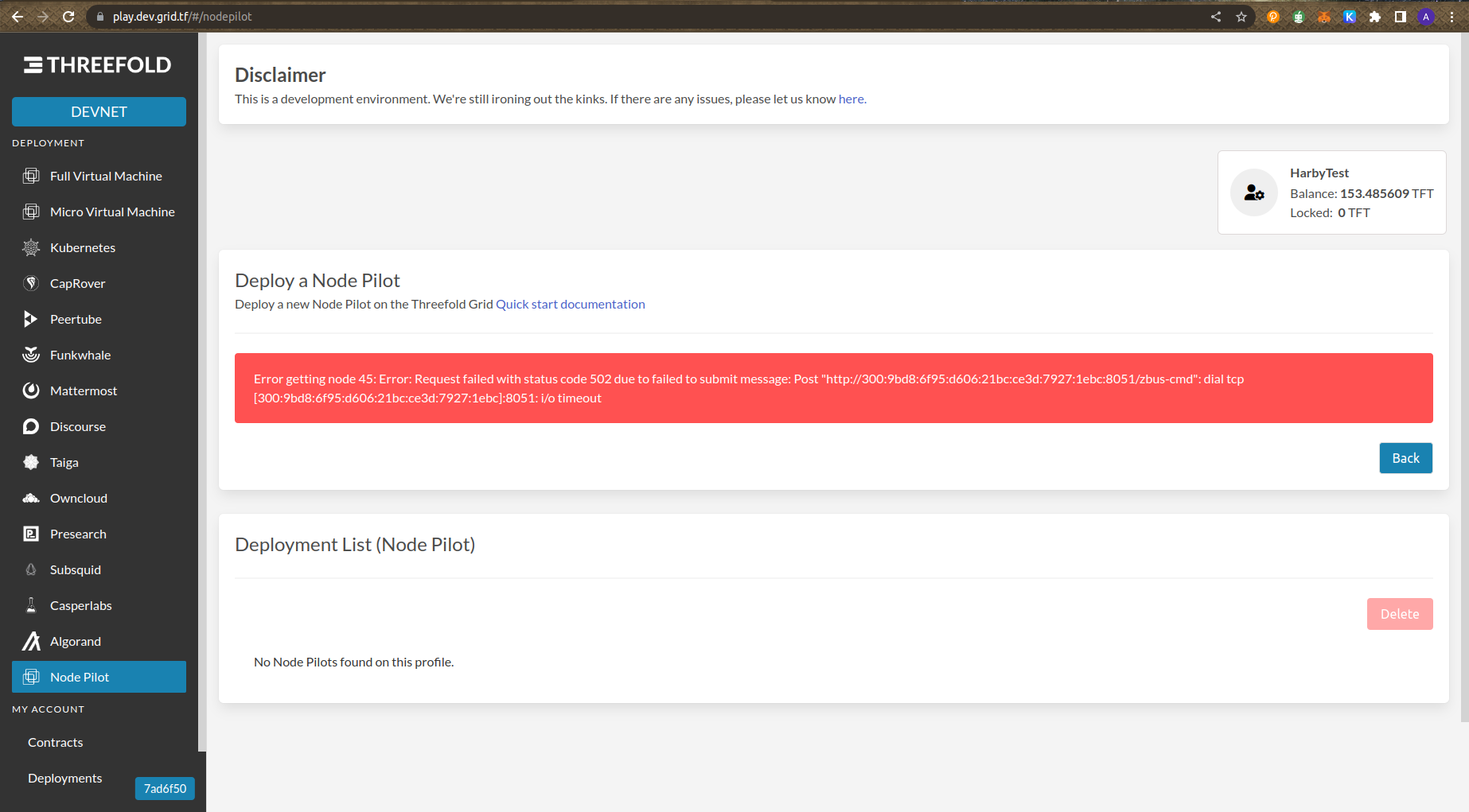The width and height of the screenshot is (1469, 812).
Task: Open the Micro Virtual Machine deployment
Action: (x=111, y=212)
